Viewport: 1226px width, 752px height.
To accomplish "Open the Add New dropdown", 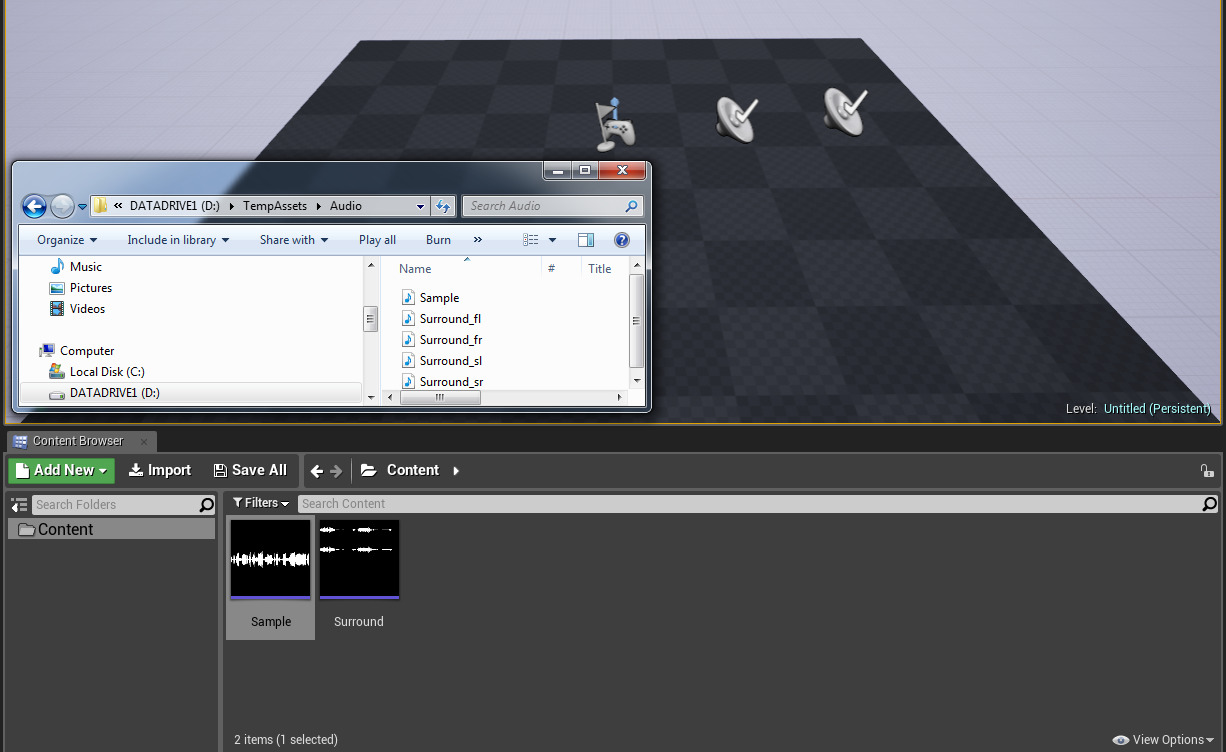I will (x=62, y=470).
